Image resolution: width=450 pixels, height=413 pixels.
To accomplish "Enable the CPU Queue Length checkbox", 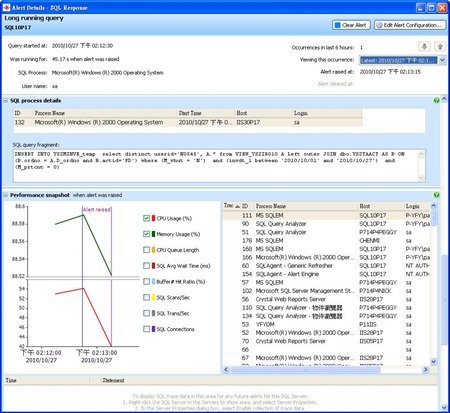I will pos(146,250).
